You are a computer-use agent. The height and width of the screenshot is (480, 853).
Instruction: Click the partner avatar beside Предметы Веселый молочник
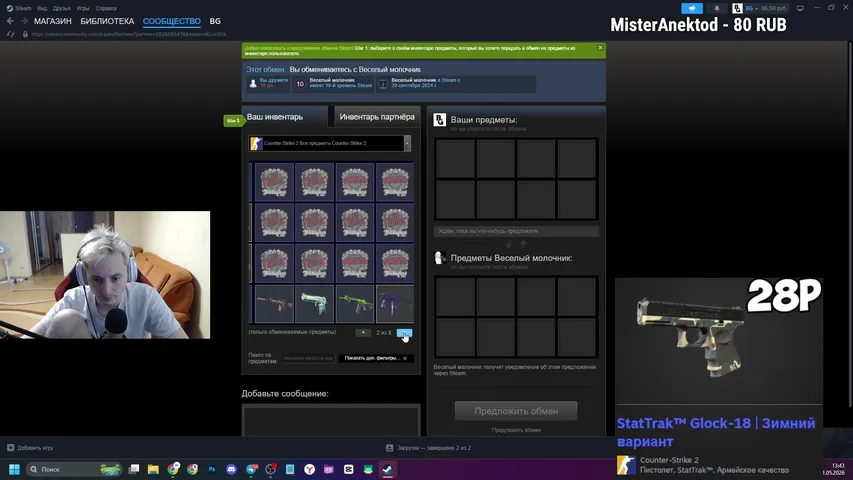coord(440,258)
